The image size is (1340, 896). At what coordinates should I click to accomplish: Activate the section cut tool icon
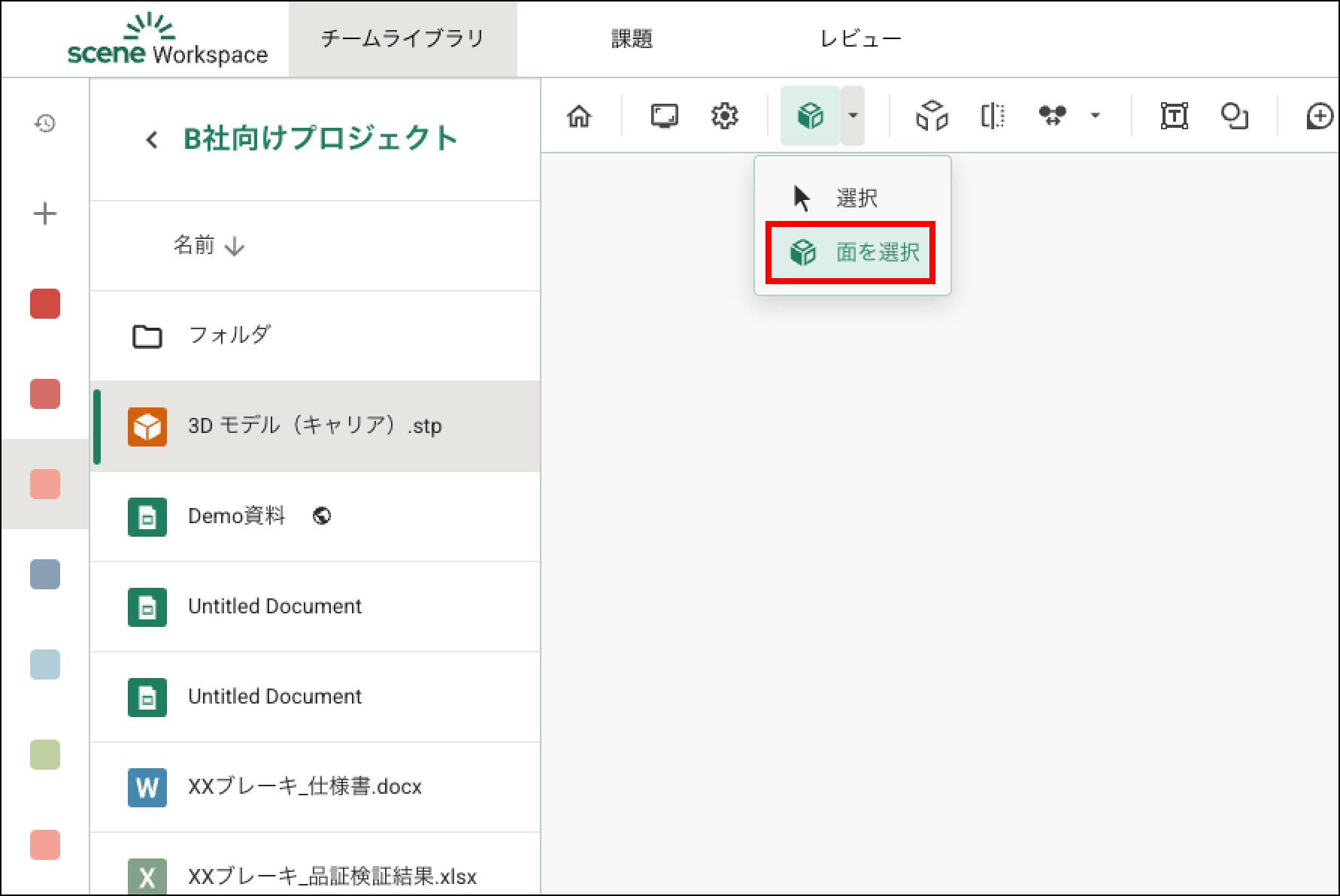coord(993,117)
